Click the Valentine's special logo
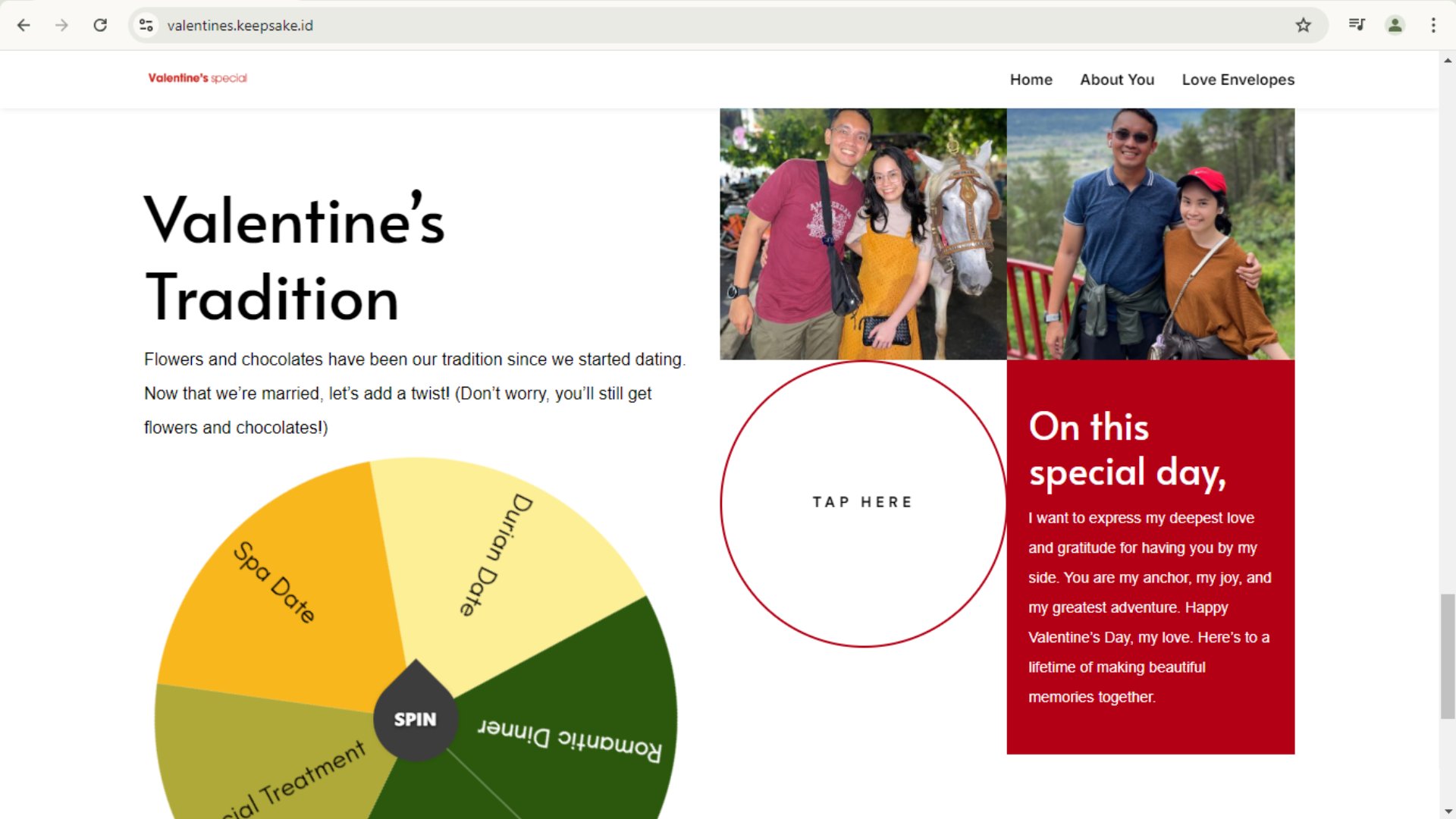The width and height of the screenshot is (1456, 819). click(197, 78)
